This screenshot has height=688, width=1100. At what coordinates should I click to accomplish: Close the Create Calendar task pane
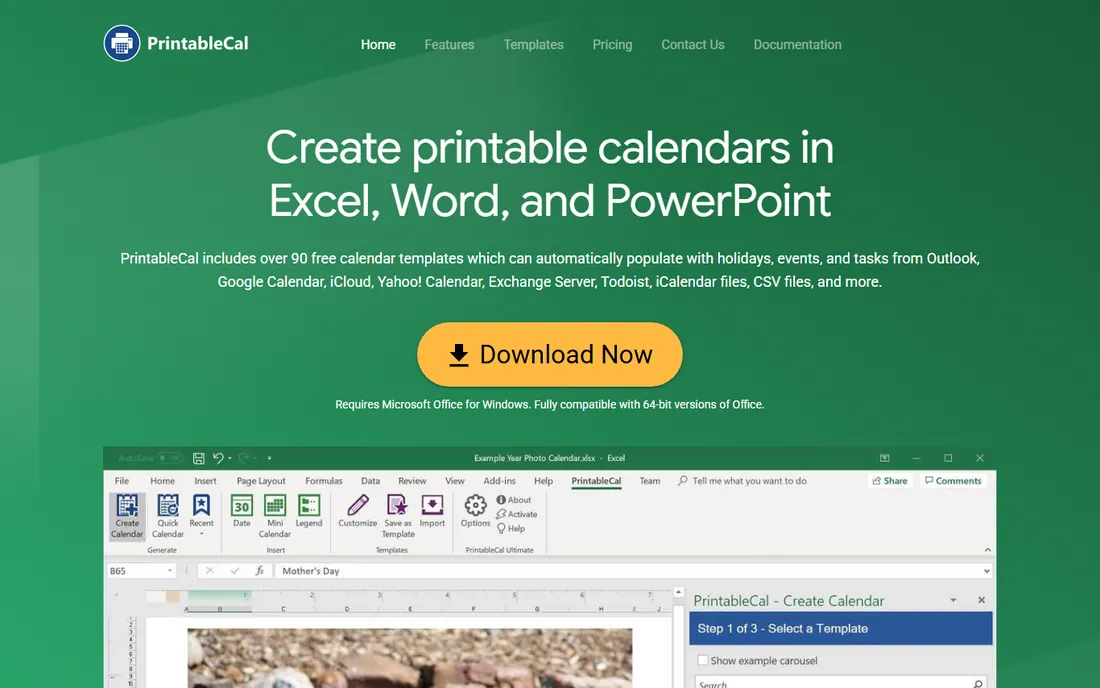pyautogui.click(x=981, y=600)
